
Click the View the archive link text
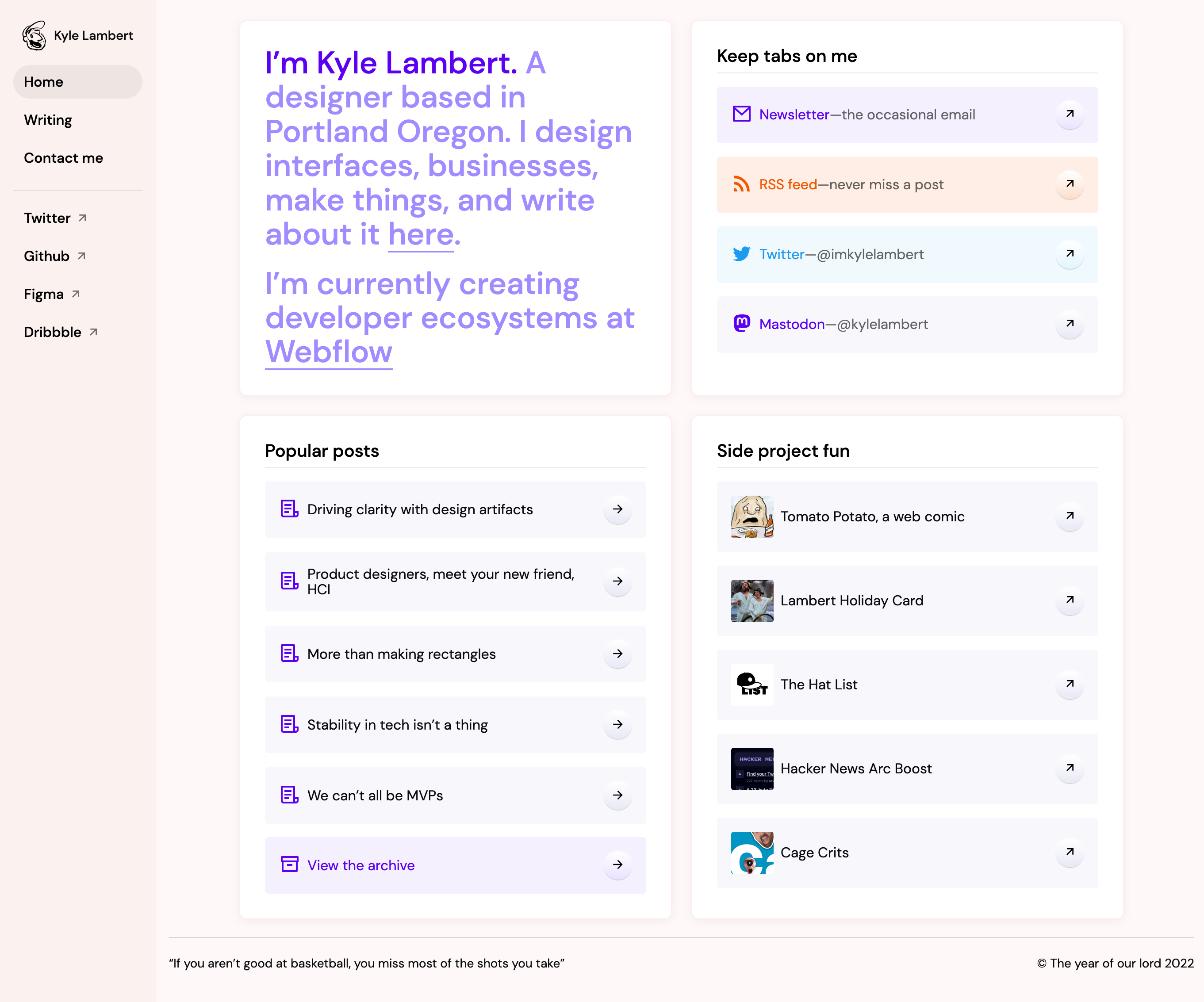coord(360,865)
